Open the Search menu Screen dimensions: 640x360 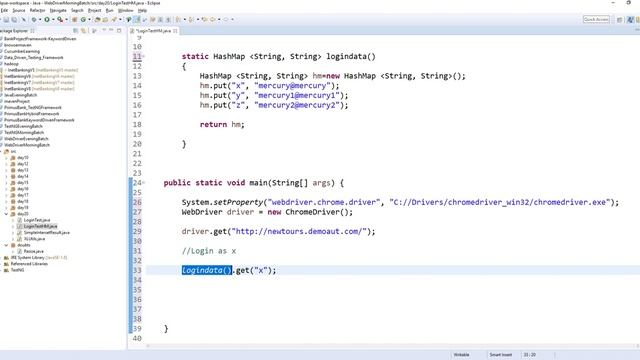pos(77,10)
